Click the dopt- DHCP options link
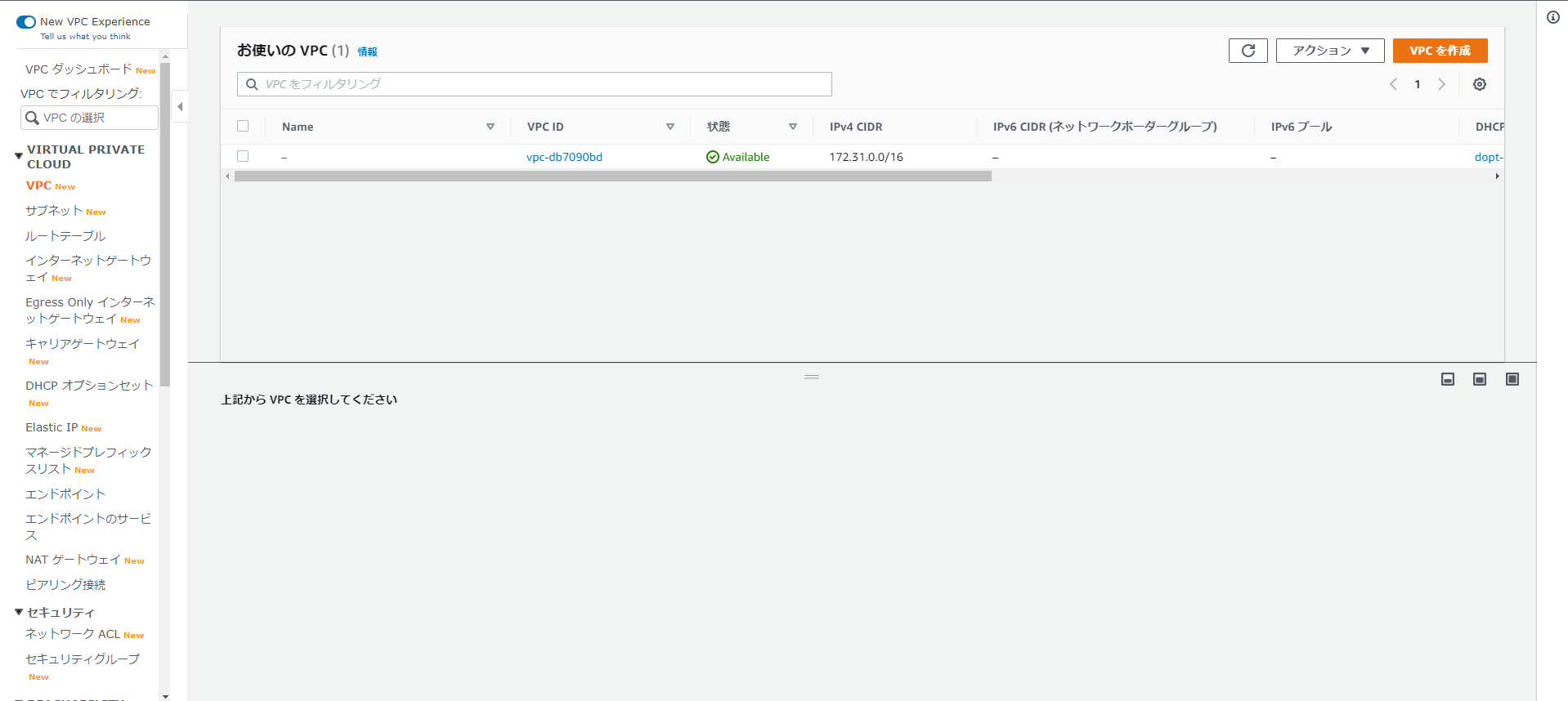This screenshot has width=1568, height=701. [x=1488, y=157]
